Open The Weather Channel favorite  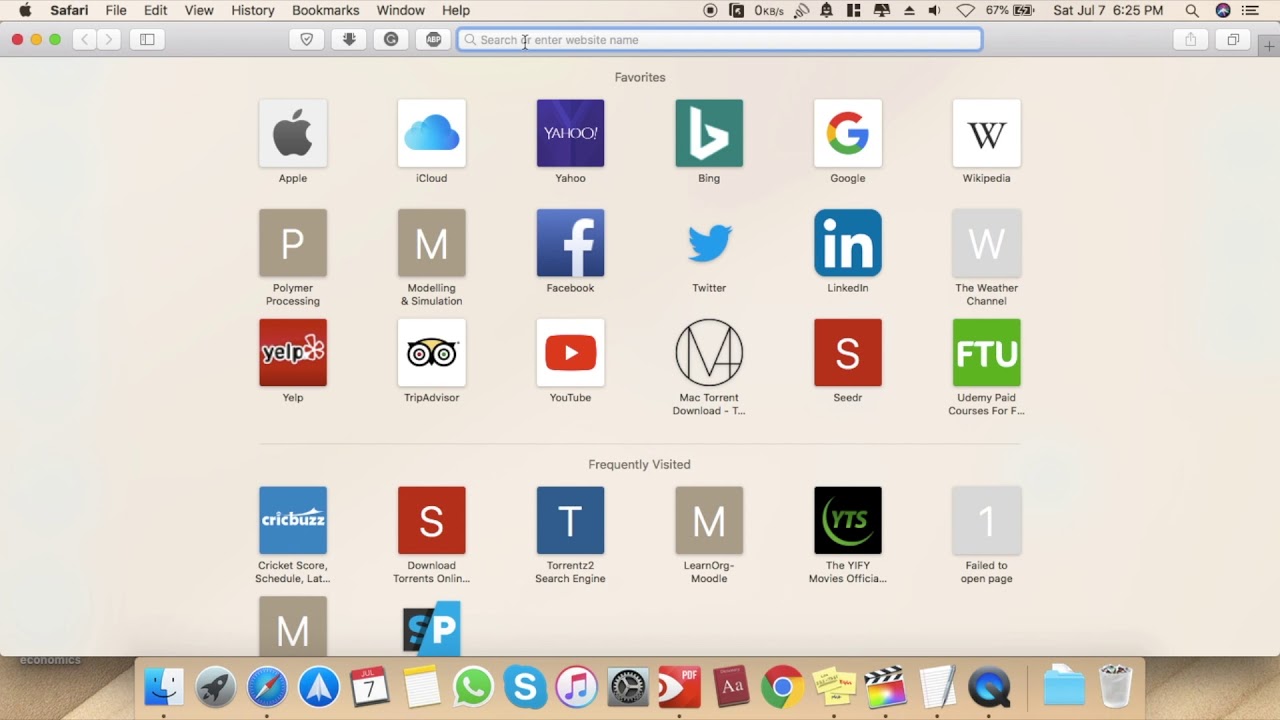tap(987, 243)
